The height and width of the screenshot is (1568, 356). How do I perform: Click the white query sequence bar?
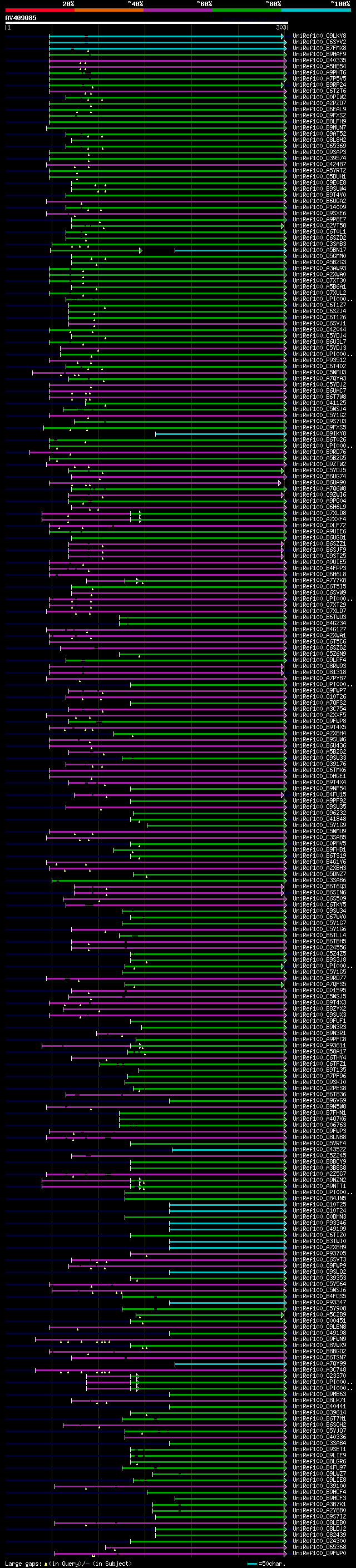[x=147, y=23]
